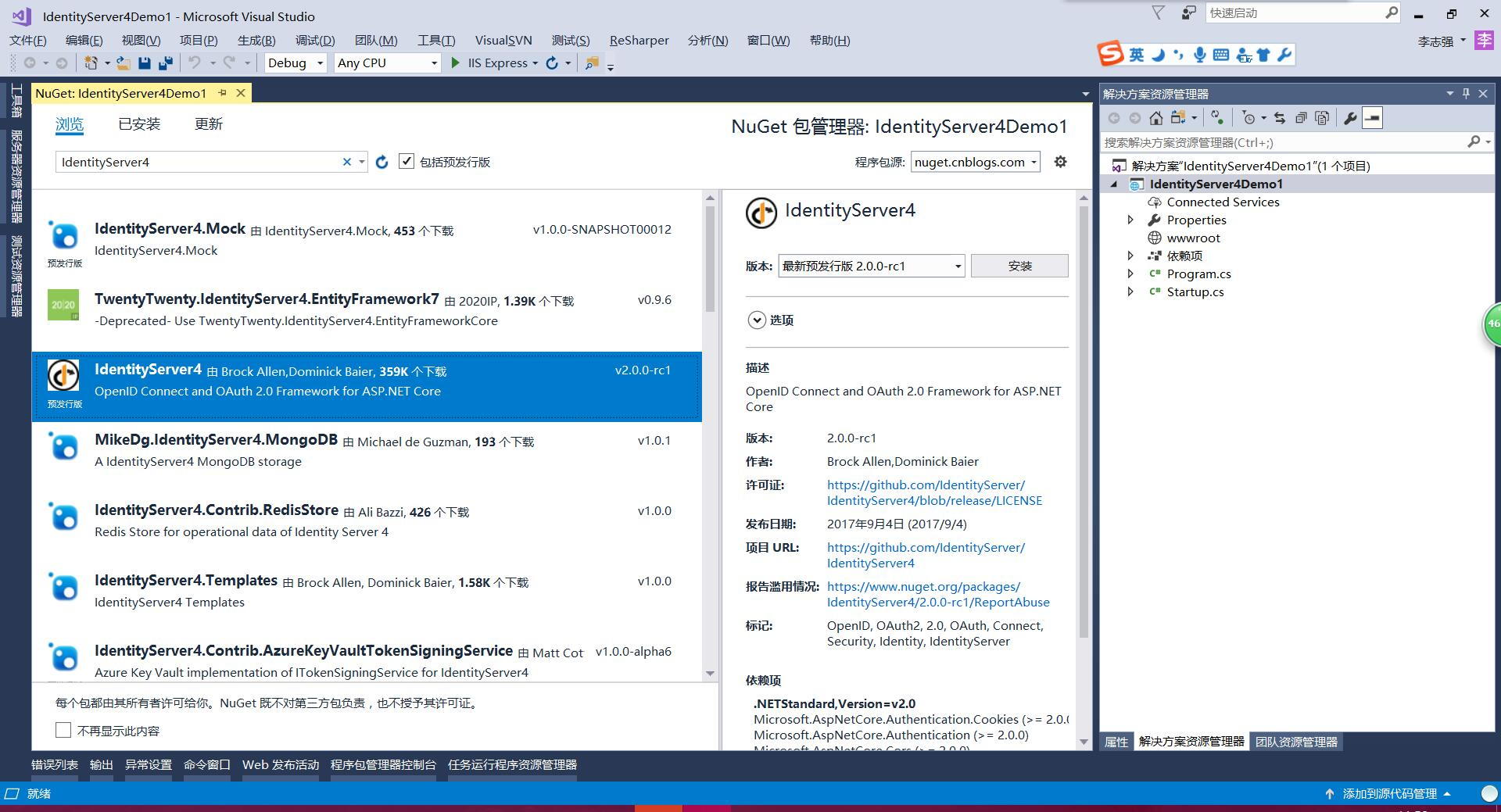
Task: Open the project URL github link
Action: [x=926, y=555]
